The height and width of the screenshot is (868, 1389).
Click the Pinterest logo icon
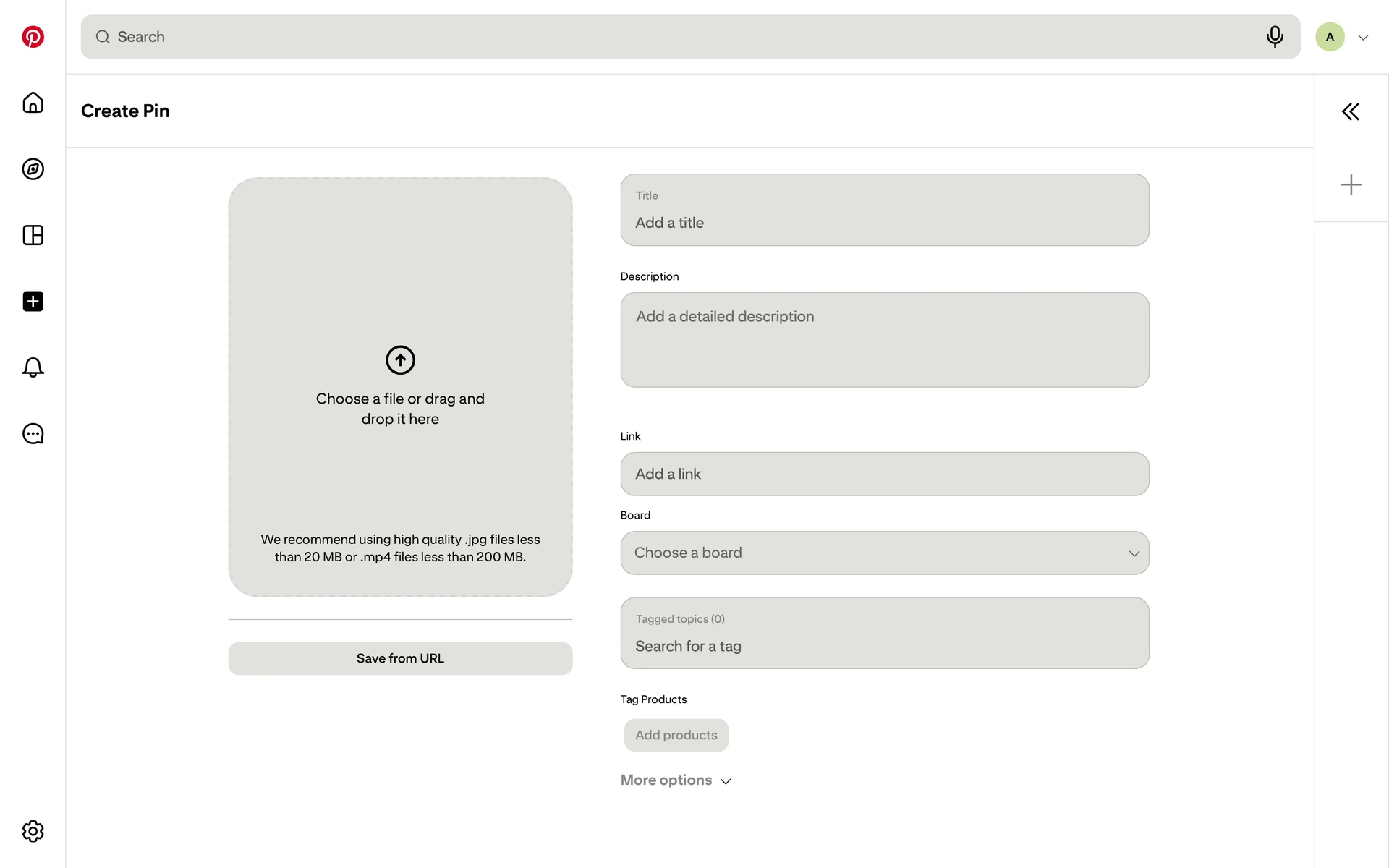point(33,37)
